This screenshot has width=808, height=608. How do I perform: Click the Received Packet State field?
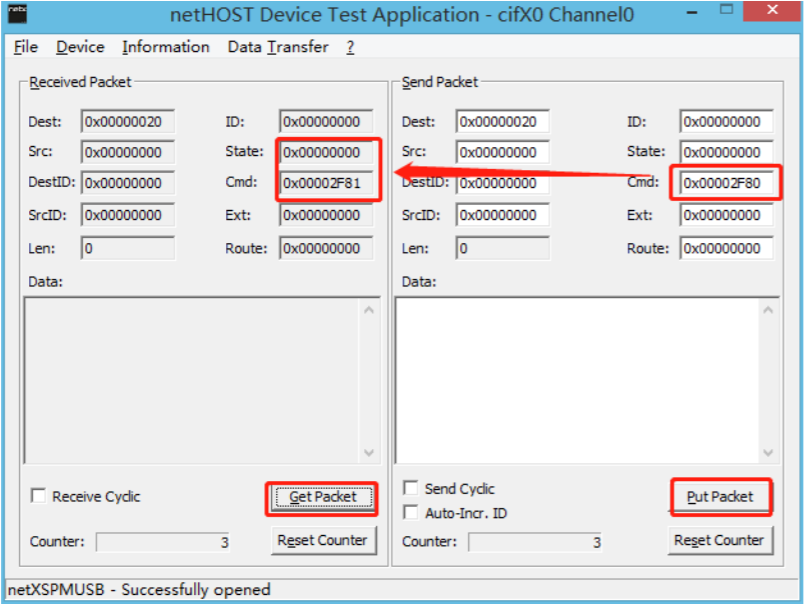(x=326, y=153)
